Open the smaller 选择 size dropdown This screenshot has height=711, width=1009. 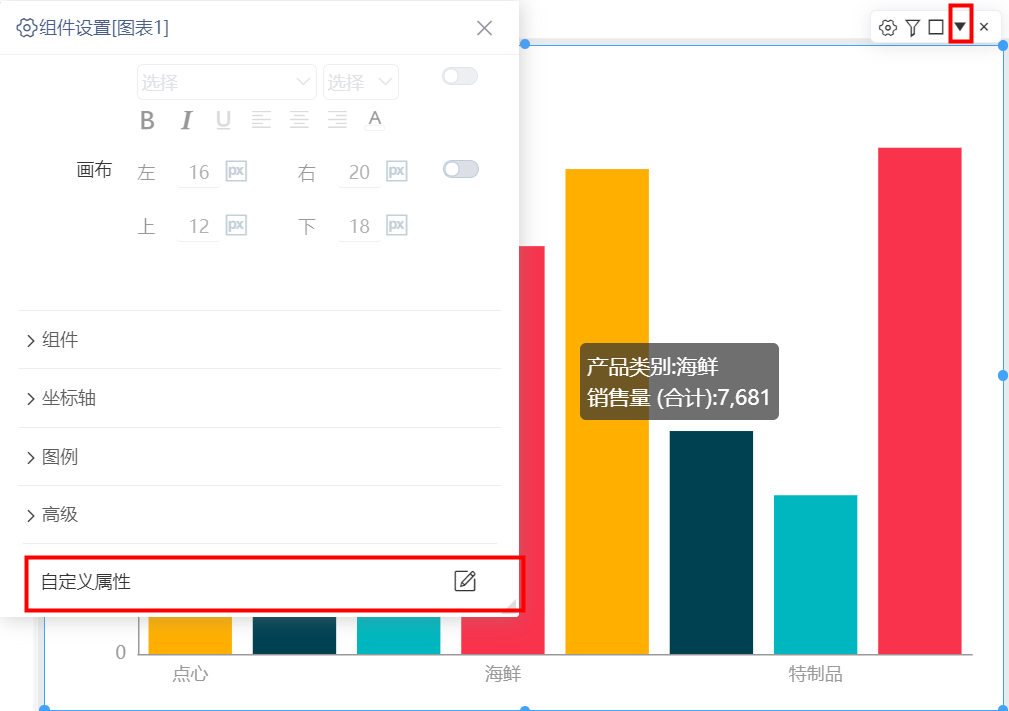(361, 82)
